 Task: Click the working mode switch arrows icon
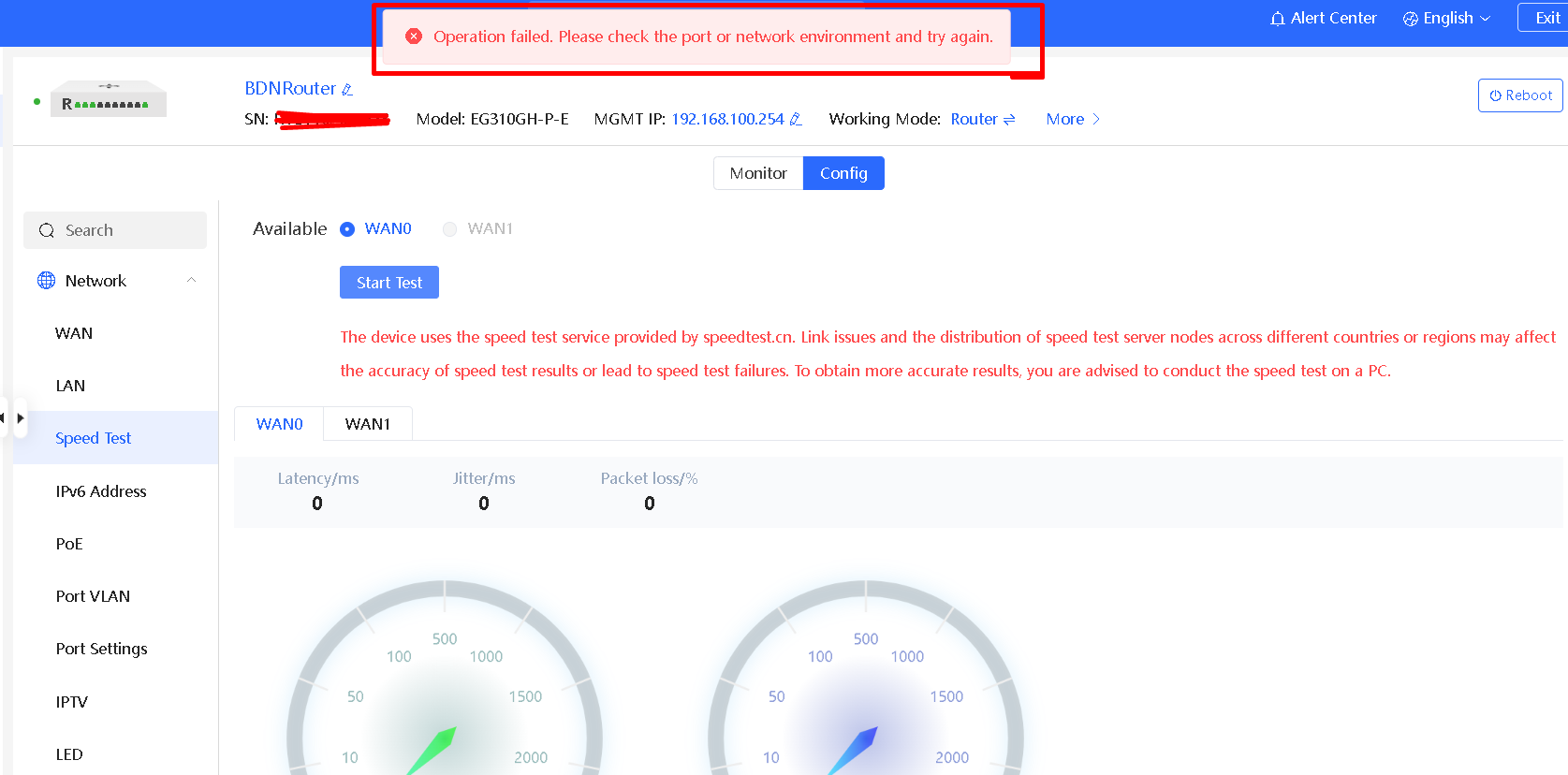[1009, 120]
